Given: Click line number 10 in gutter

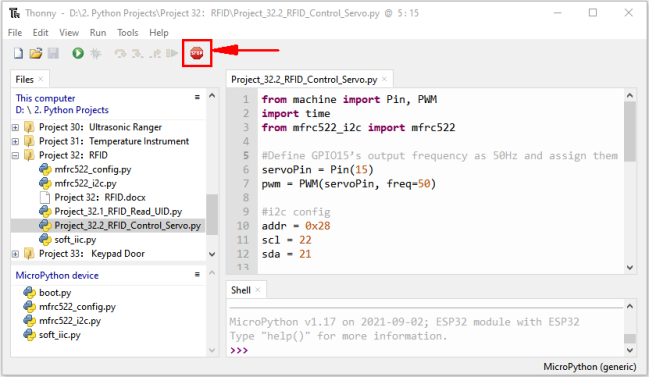Looking at the screenshot, I should [243, 226].
